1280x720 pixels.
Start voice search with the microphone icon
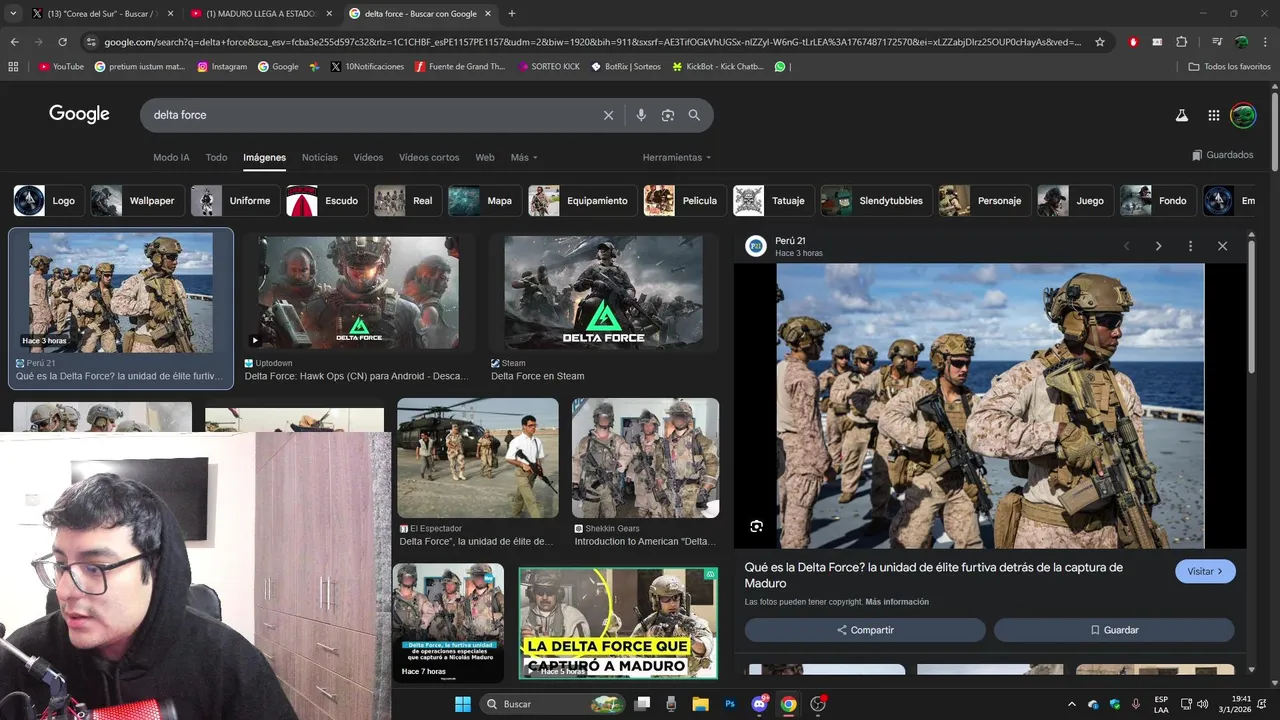pyautogui.click(x=641, y=115)
